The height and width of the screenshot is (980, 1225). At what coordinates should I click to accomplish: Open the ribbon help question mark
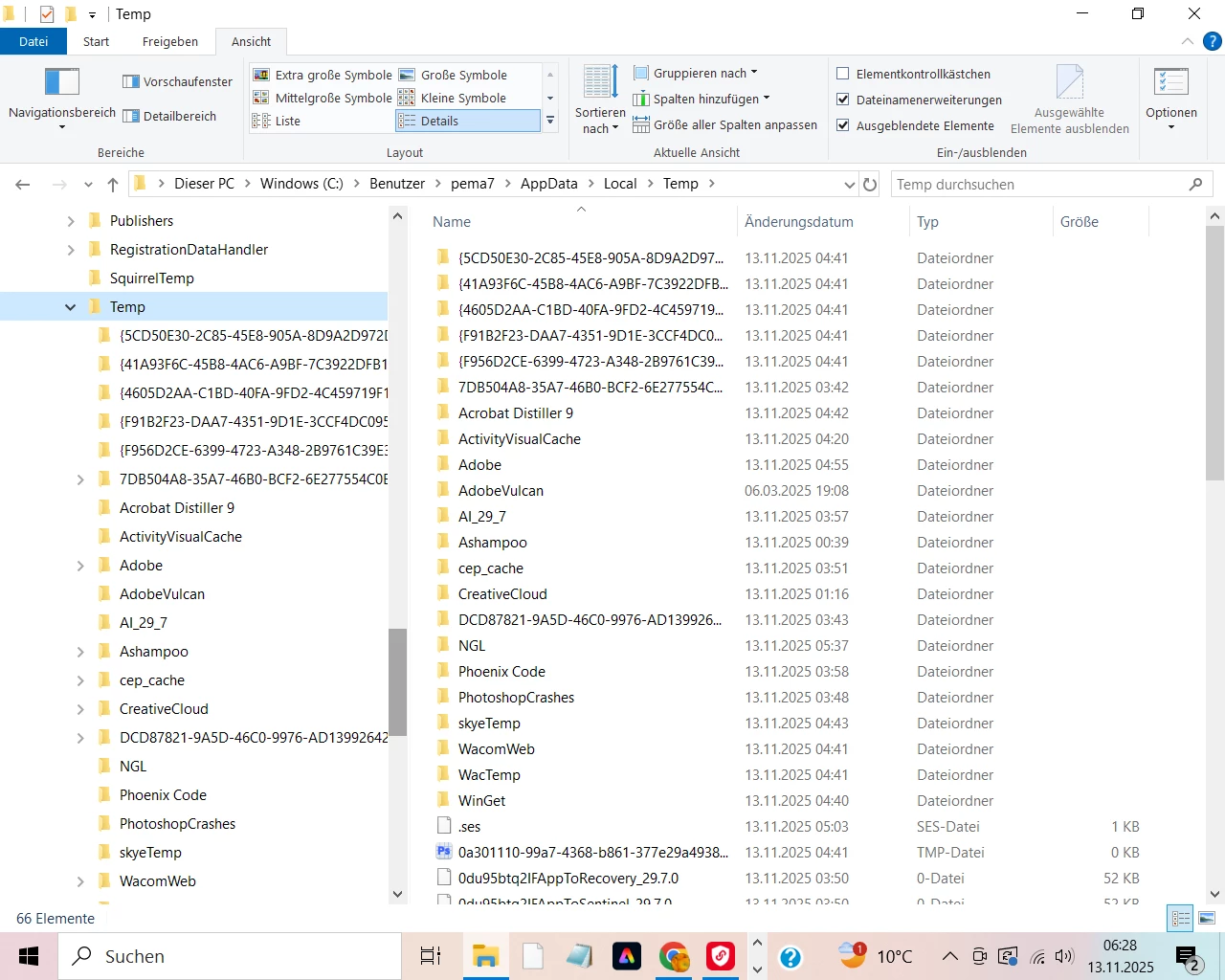(1212, 41)
